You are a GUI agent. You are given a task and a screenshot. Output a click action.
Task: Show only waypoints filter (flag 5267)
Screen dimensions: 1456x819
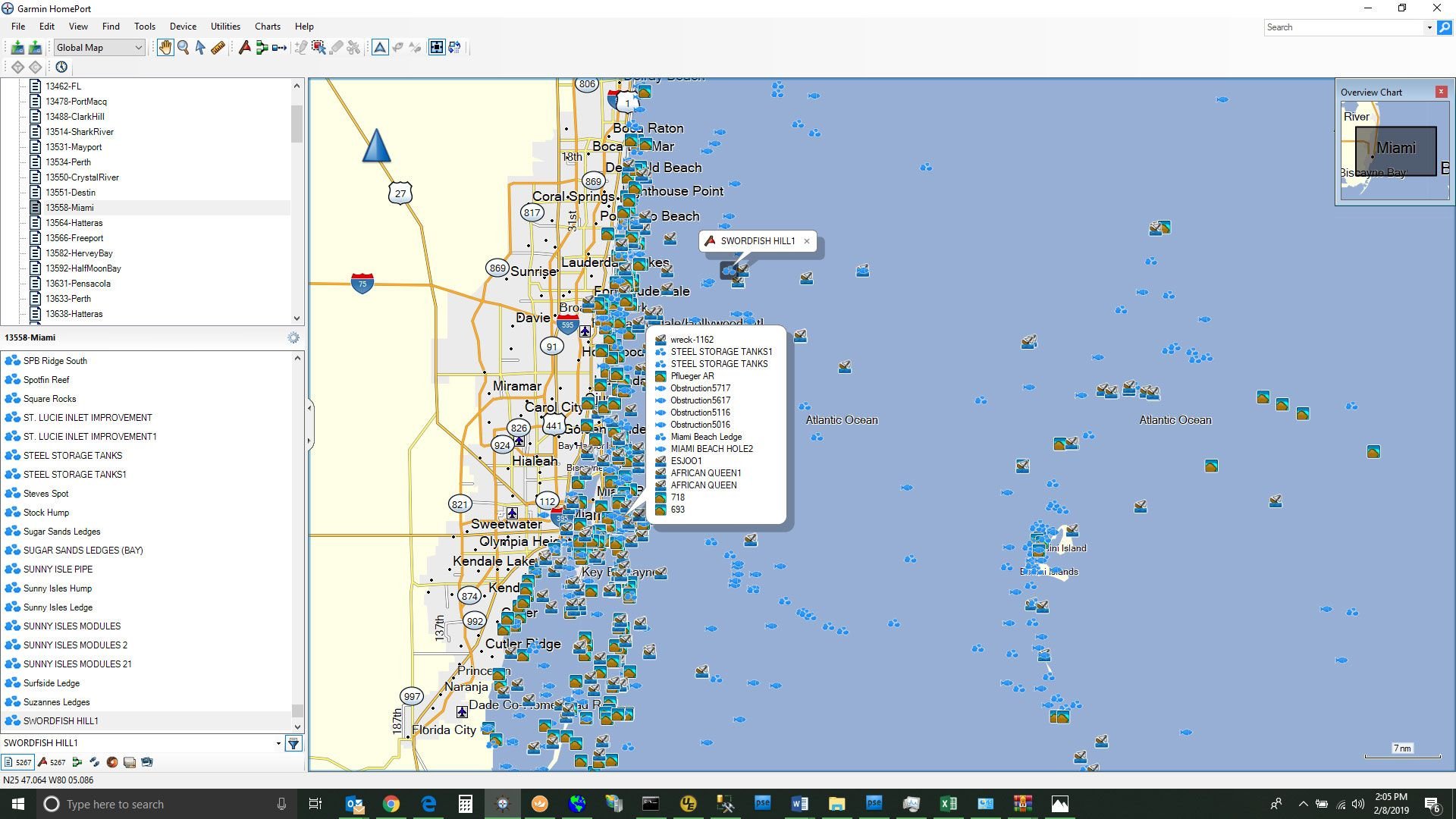tap(52, 763)
